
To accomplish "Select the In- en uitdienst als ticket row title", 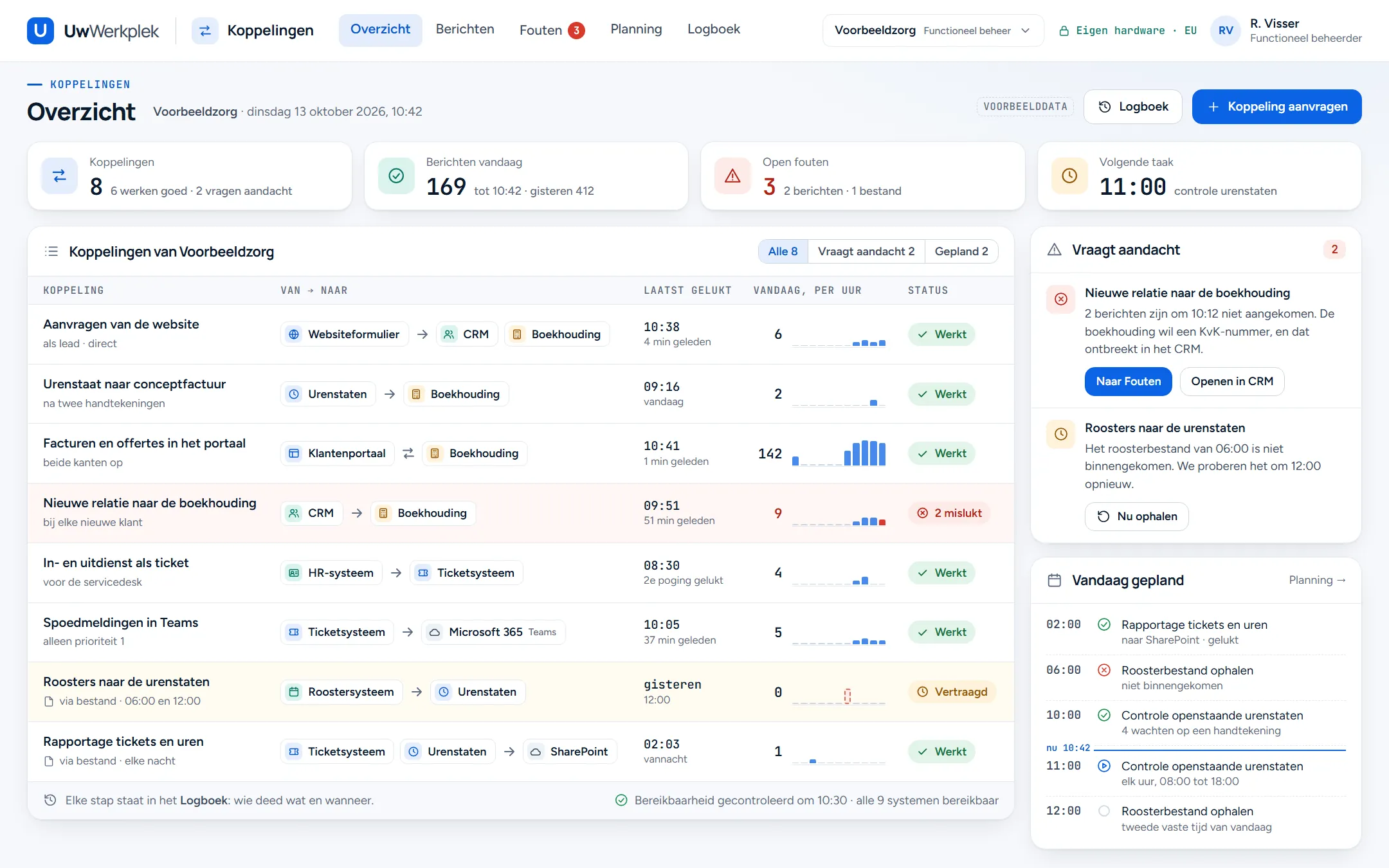I will pyautogui.click(x=116, y=563).
